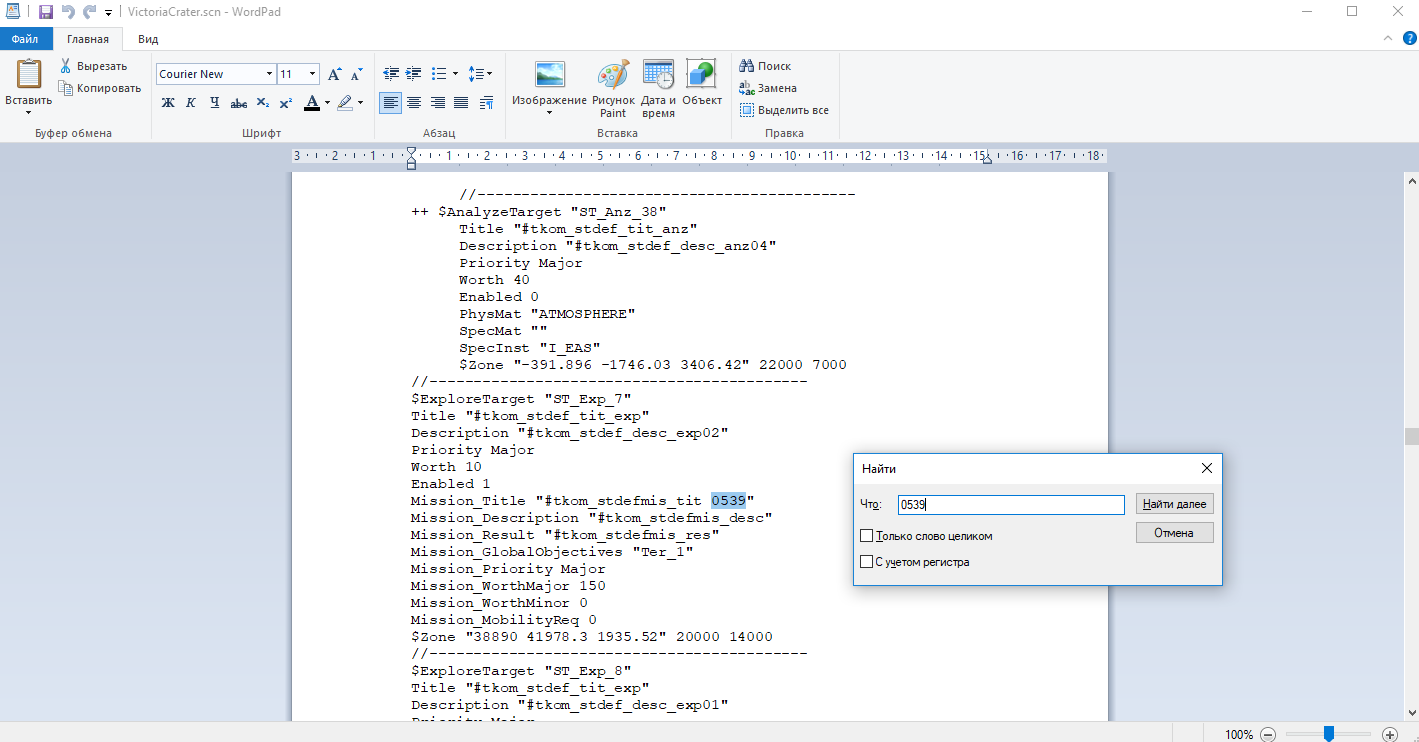Open WordPad help question mark
1419x742 pixels.
pos(1409,38)
